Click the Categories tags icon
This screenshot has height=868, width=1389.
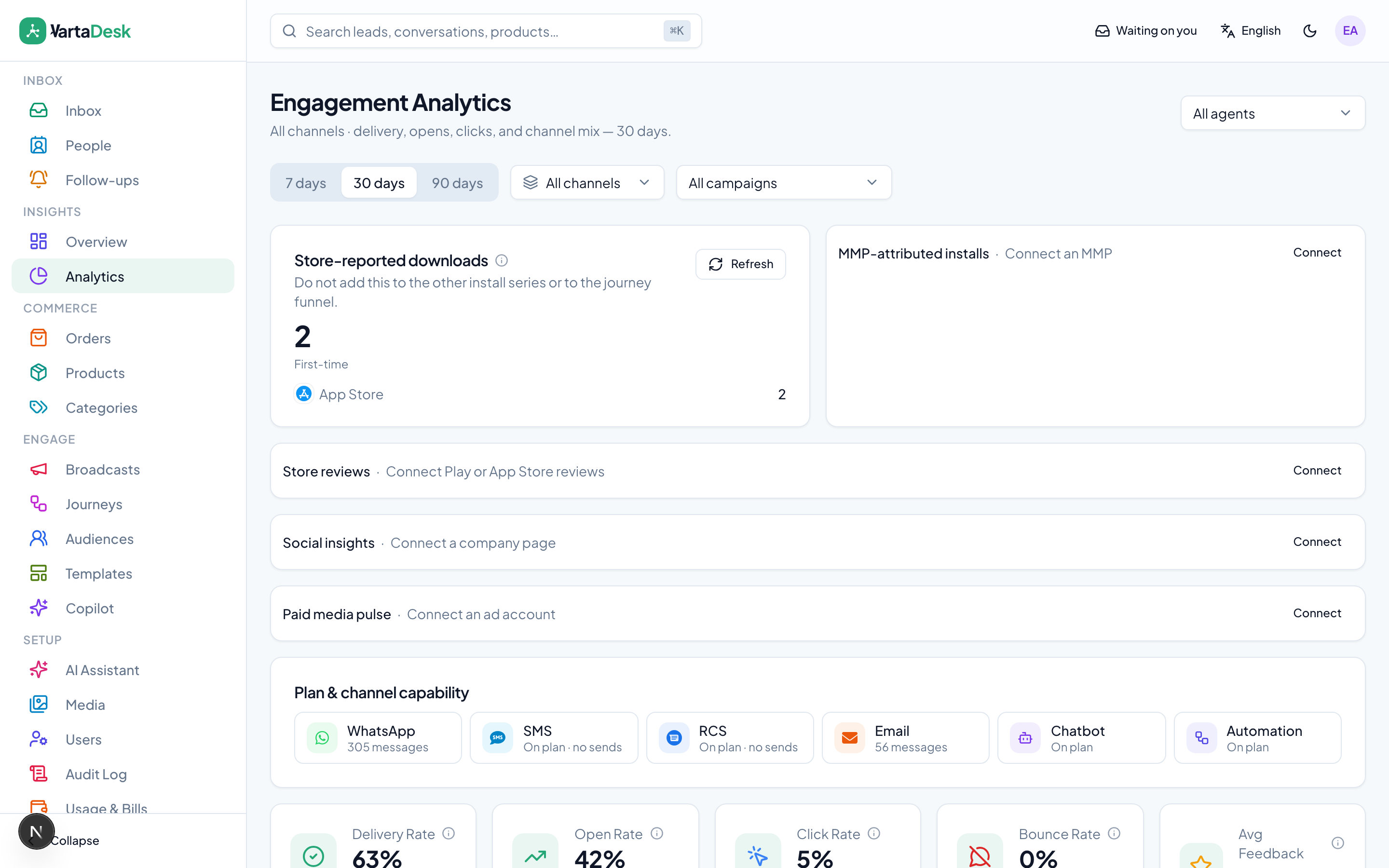coord(39,407)
